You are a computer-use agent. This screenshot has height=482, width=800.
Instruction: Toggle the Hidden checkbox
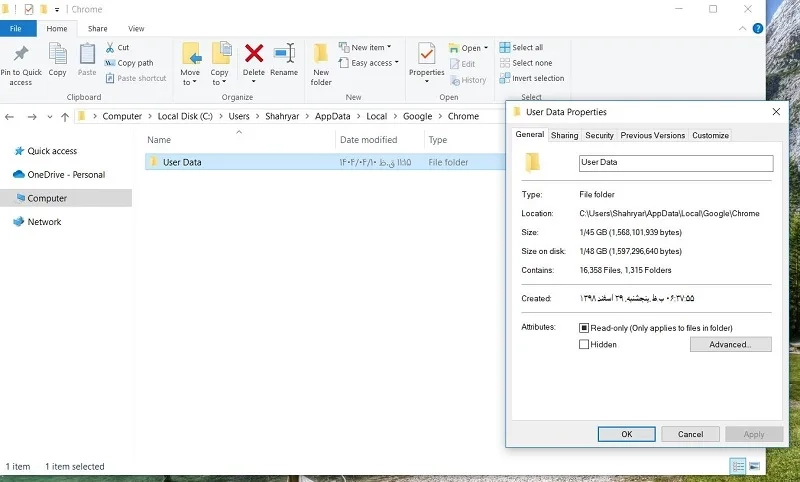584,344
